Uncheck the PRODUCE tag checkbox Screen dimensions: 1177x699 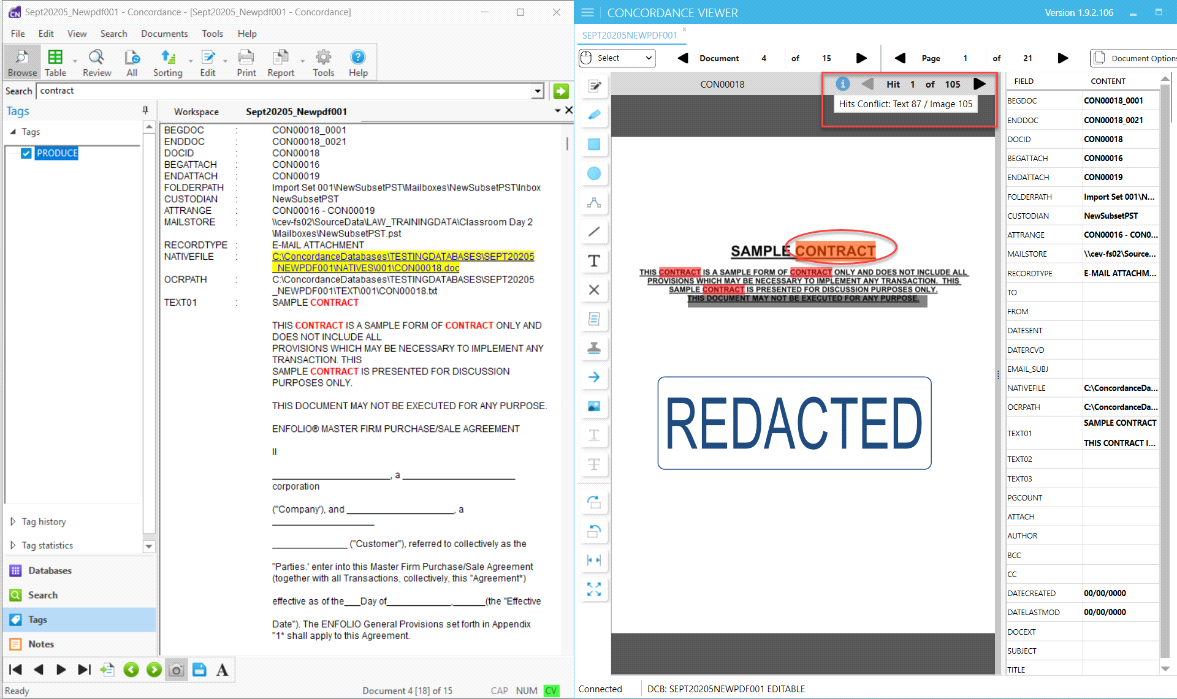pos(26,153)
